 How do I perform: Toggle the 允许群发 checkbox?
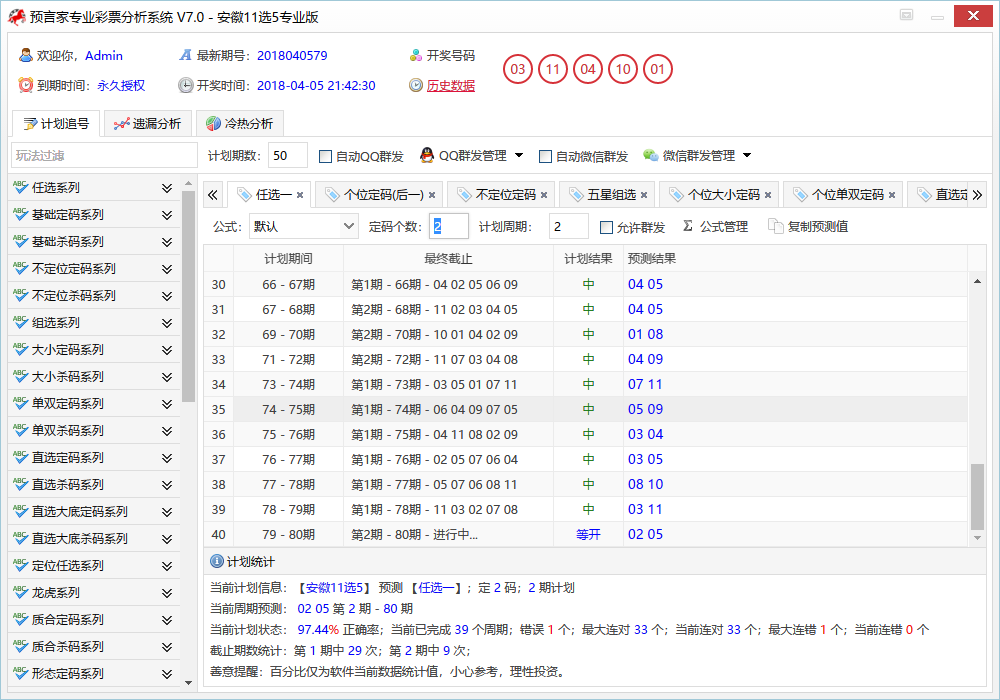(607, 228)
